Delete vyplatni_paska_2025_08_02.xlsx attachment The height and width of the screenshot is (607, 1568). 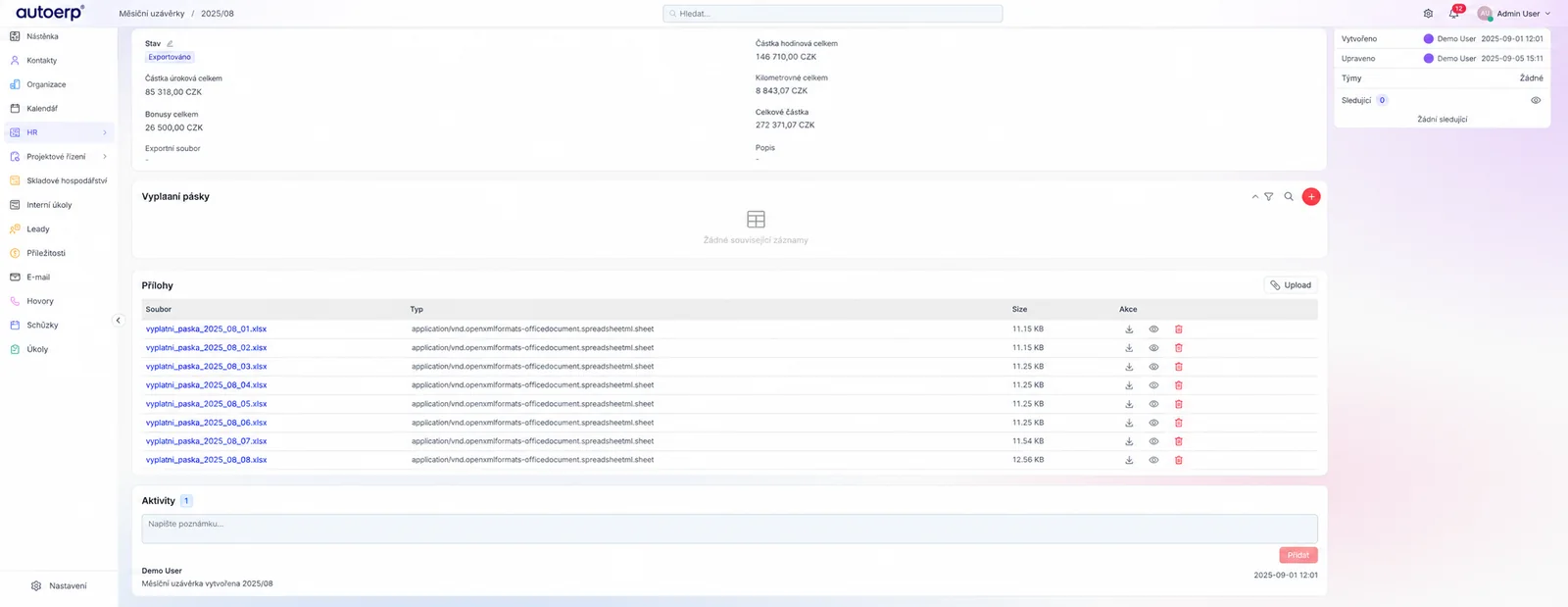pyautogui.click(x=1179, y=348)
